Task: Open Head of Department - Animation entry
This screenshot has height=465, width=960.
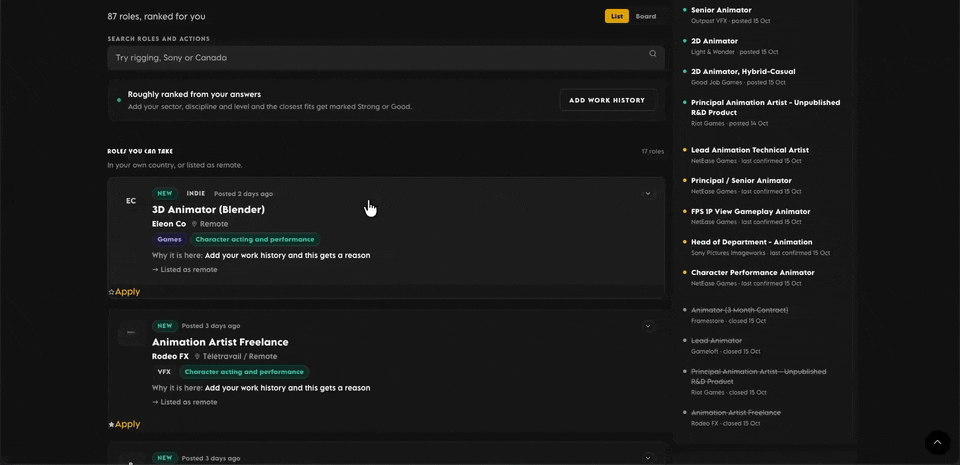Action: (752, 242)
